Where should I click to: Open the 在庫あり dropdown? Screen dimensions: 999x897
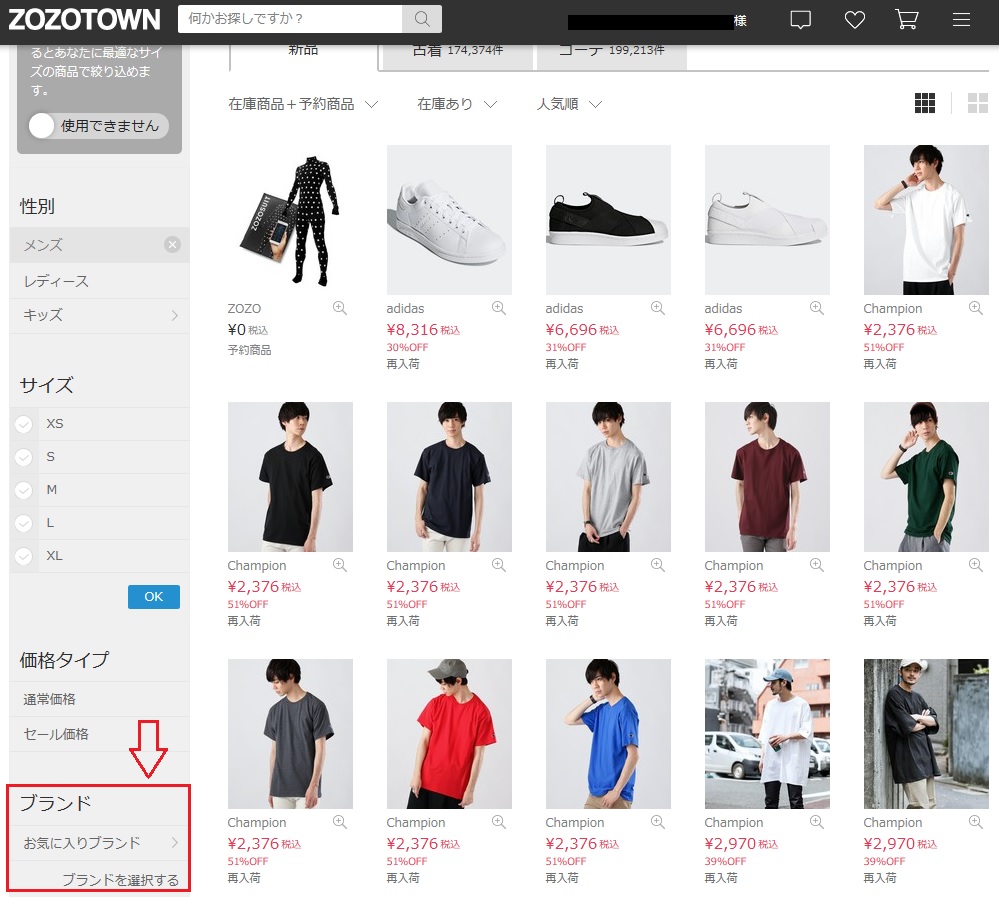tap(457, 104)
